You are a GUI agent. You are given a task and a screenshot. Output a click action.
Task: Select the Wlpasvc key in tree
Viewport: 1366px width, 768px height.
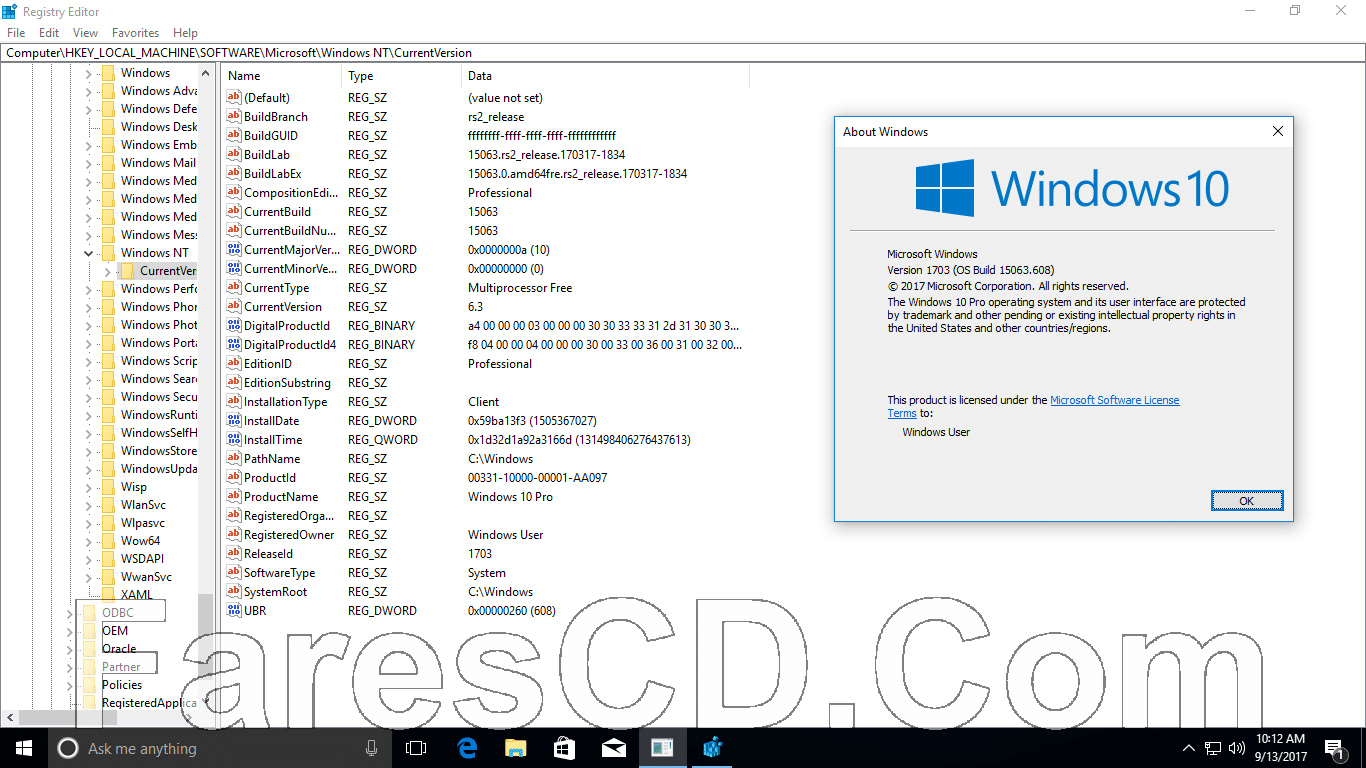click(143, 523)
